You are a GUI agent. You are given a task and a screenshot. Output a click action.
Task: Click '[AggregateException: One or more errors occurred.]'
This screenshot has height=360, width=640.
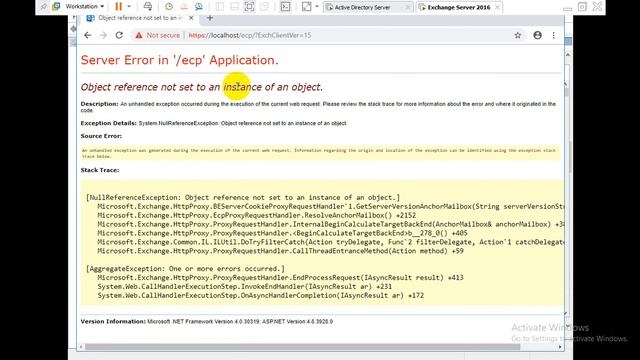[x=185, y=269]
